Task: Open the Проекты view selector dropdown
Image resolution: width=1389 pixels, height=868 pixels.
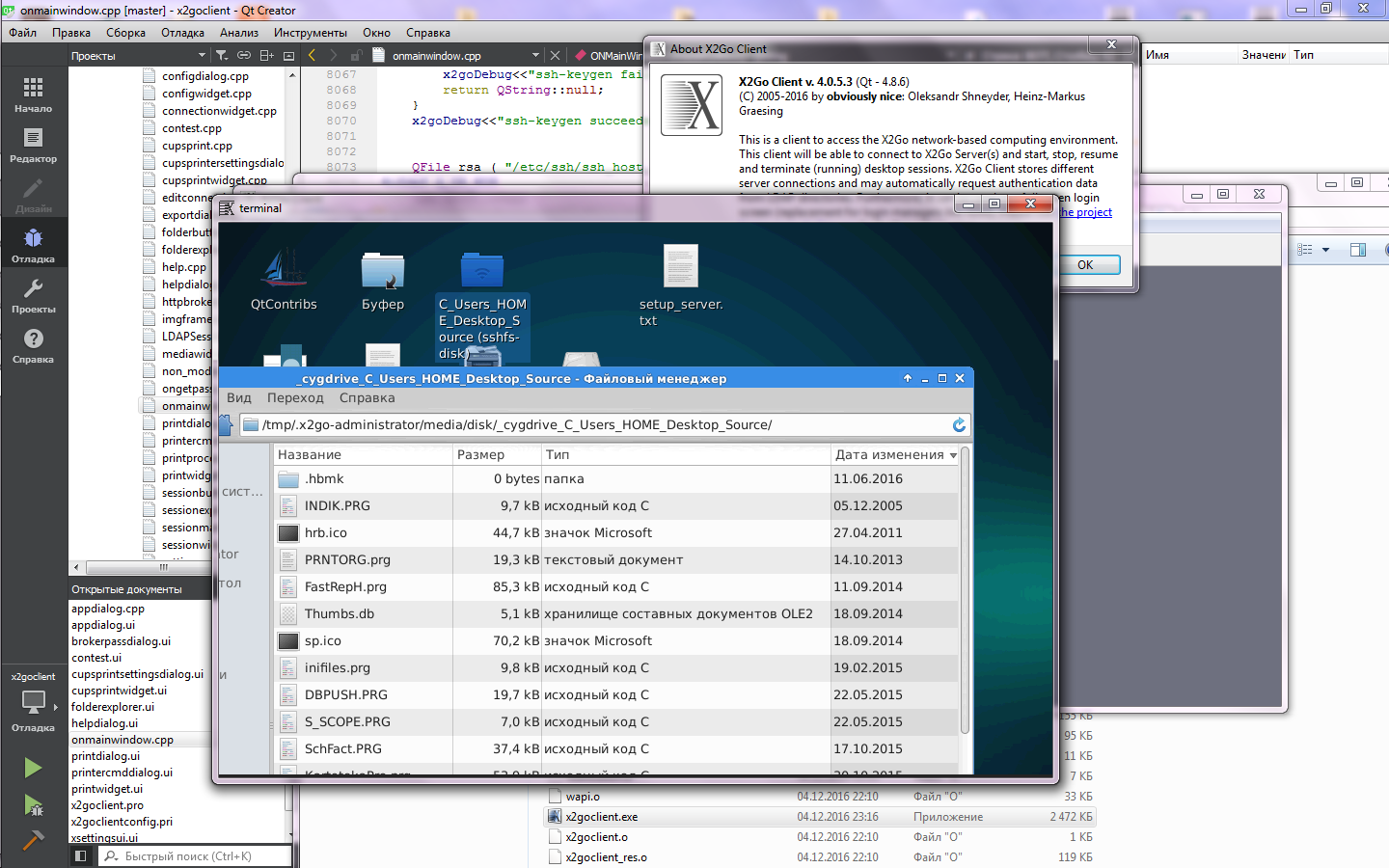Action: tap(202, 55)
